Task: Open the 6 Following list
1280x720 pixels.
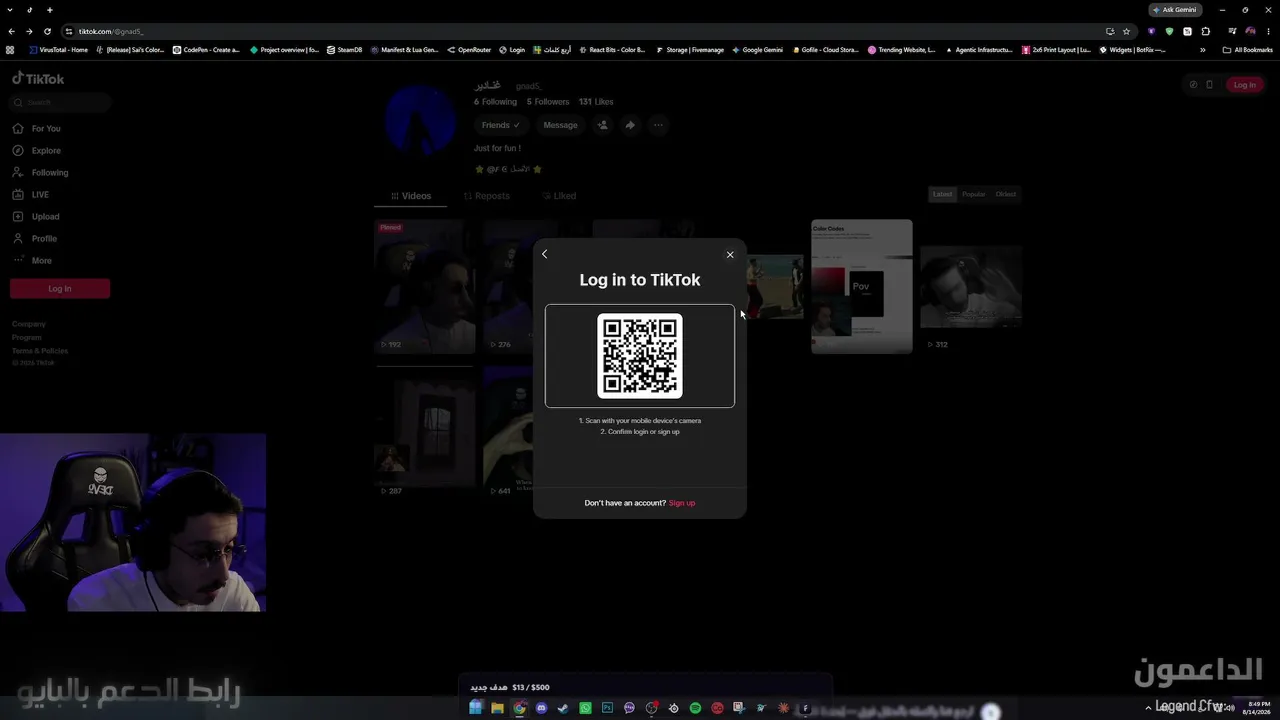Action: (x=496, y=102)
